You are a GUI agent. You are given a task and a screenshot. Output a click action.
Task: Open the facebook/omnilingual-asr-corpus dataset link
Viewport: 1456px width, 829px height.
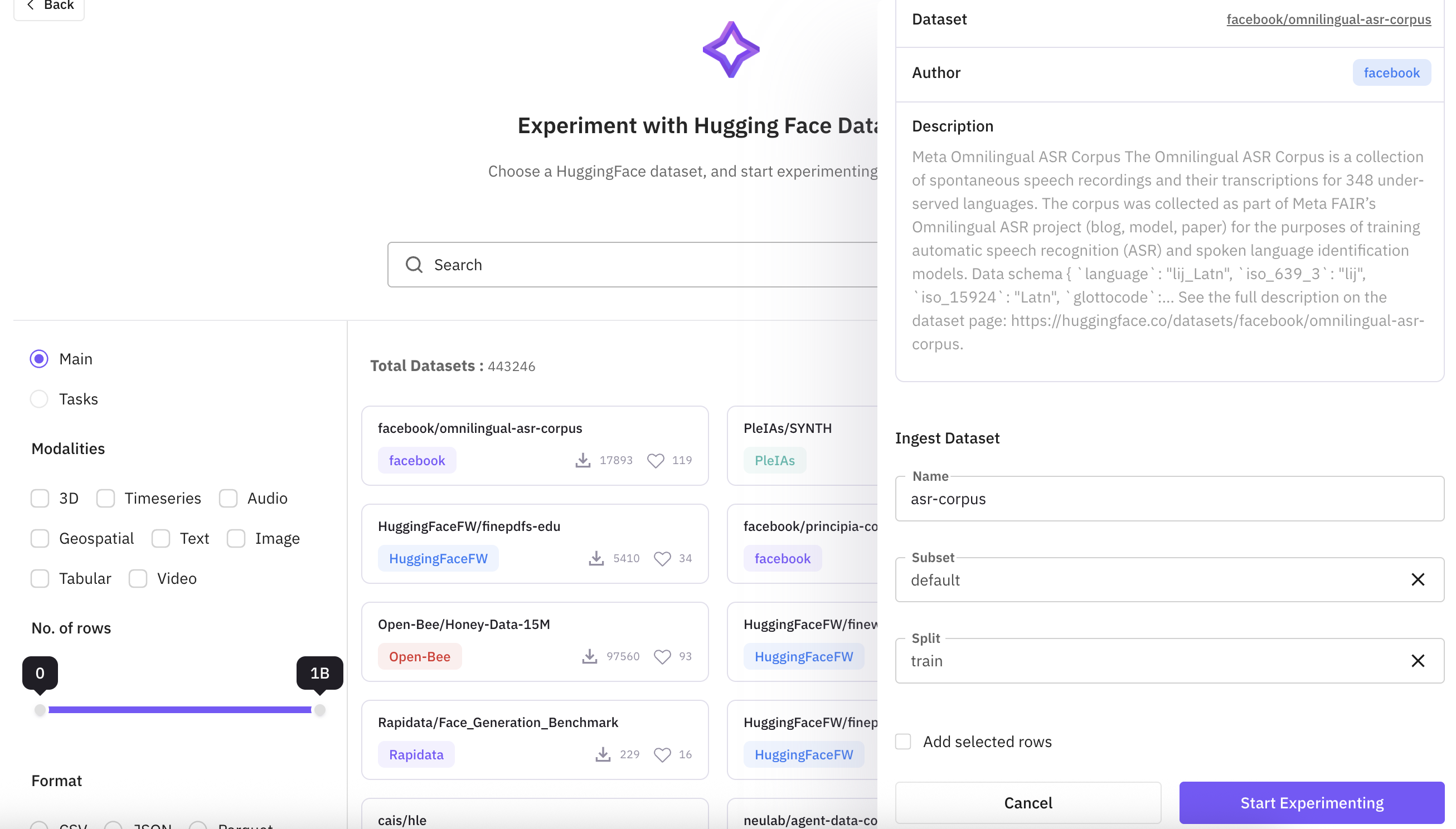1328,19
